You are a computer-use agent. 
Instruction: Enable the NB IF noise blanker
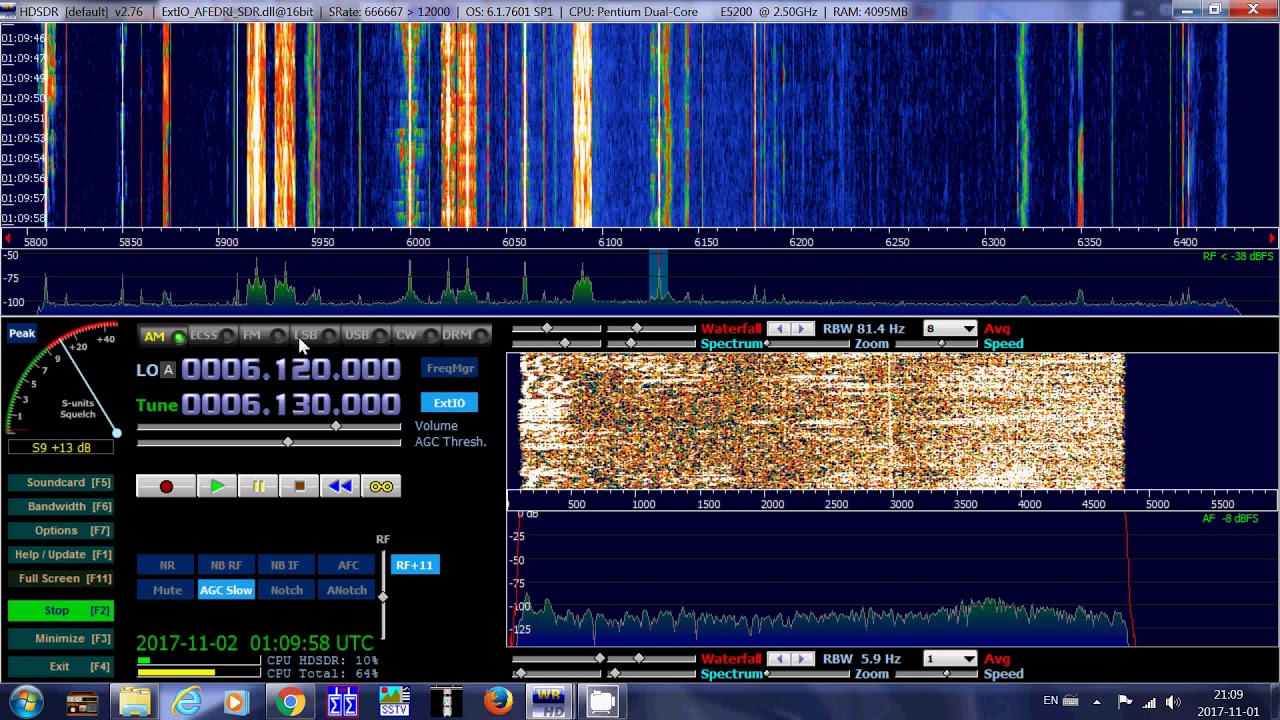pos(285,566)
